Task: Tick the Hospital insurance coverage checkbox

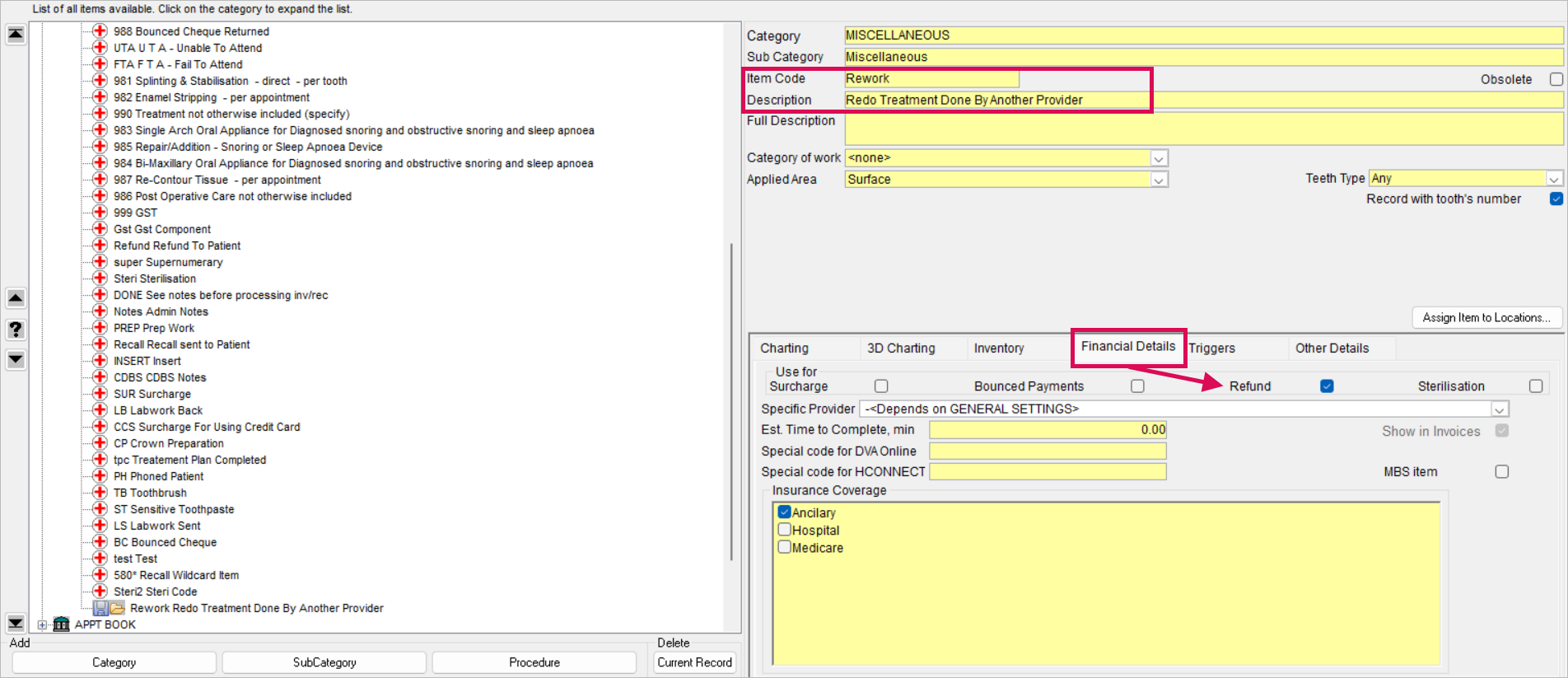Action: (x=785, y=530)
